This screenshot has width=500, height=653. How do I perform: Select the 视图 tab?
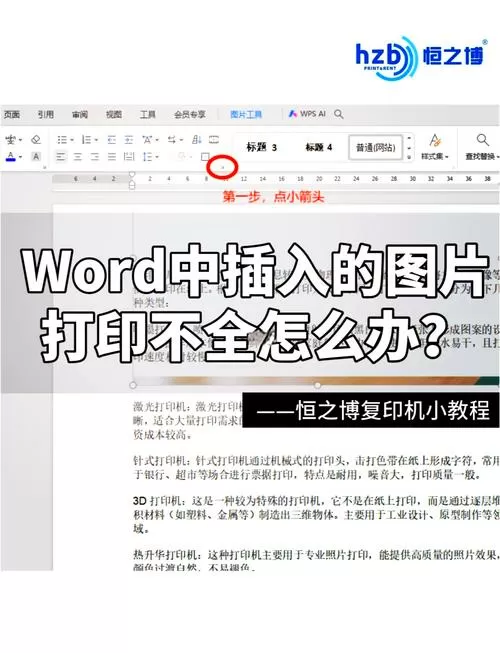(x=114, y=114)
